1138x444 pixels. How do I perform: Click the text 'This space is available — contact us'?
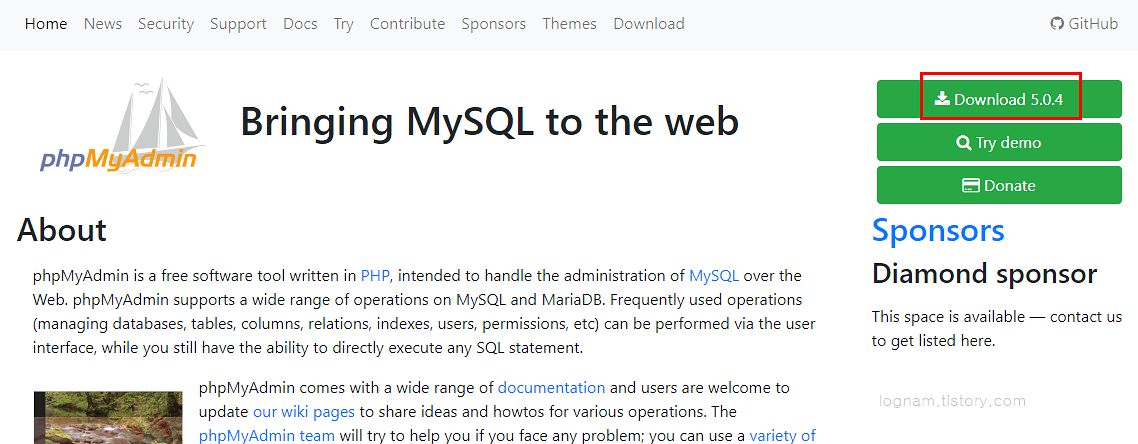[x=997, y=317]
